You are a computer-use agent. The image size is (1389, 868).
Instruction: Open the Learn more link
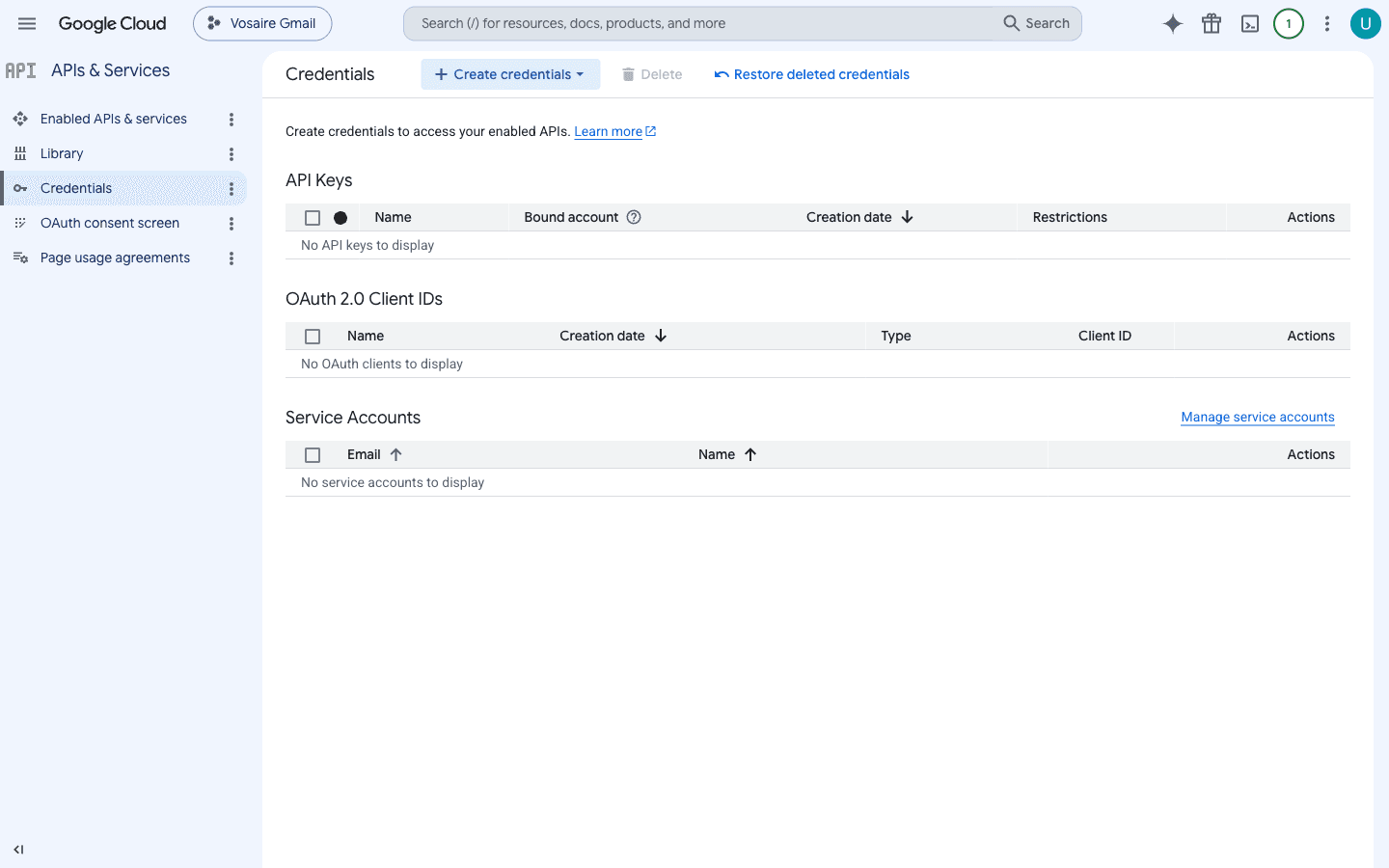(x=614, y=132)
